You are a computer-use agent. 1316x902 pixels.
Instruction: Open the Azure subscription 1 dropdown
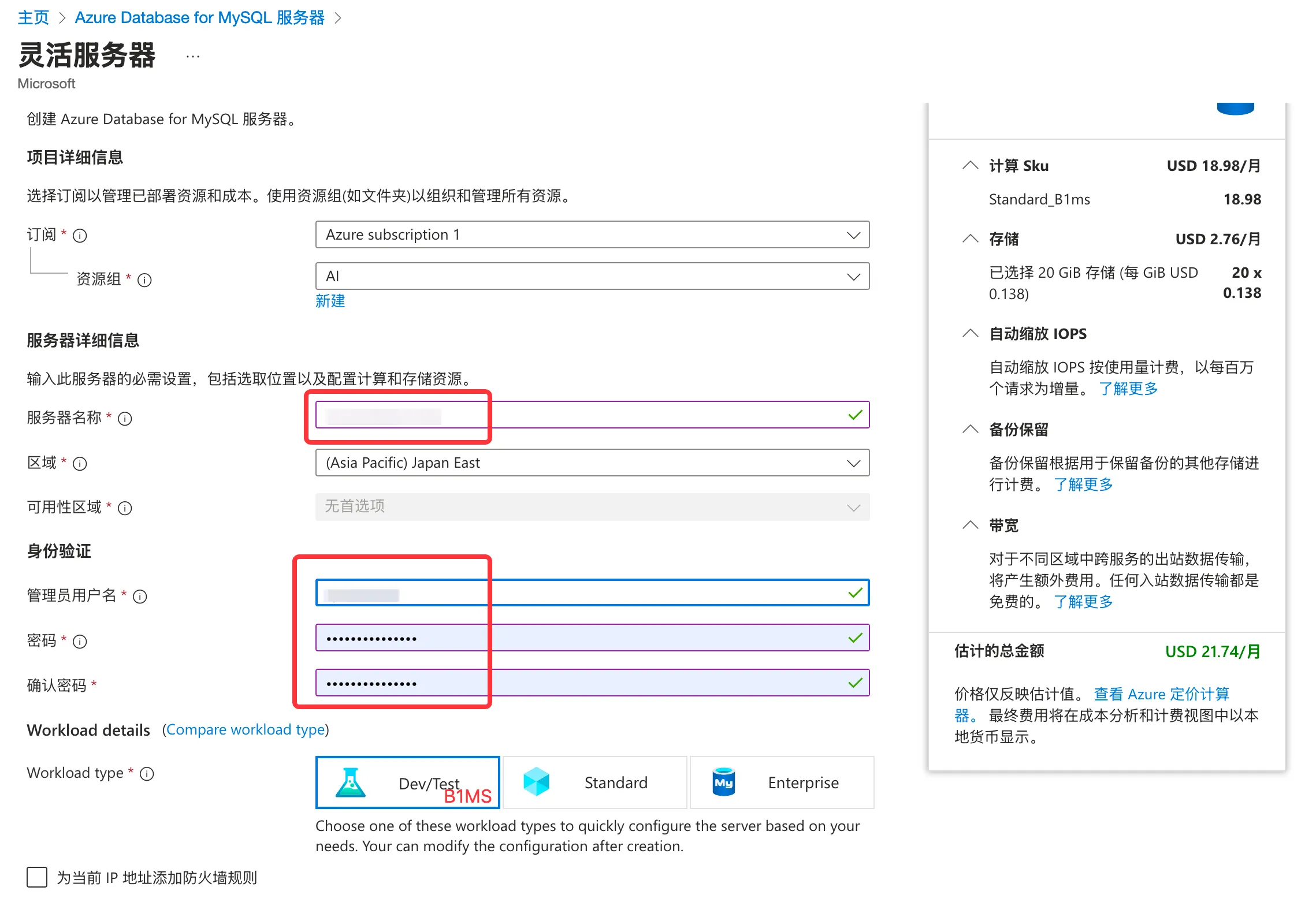[x=592, y=235]
